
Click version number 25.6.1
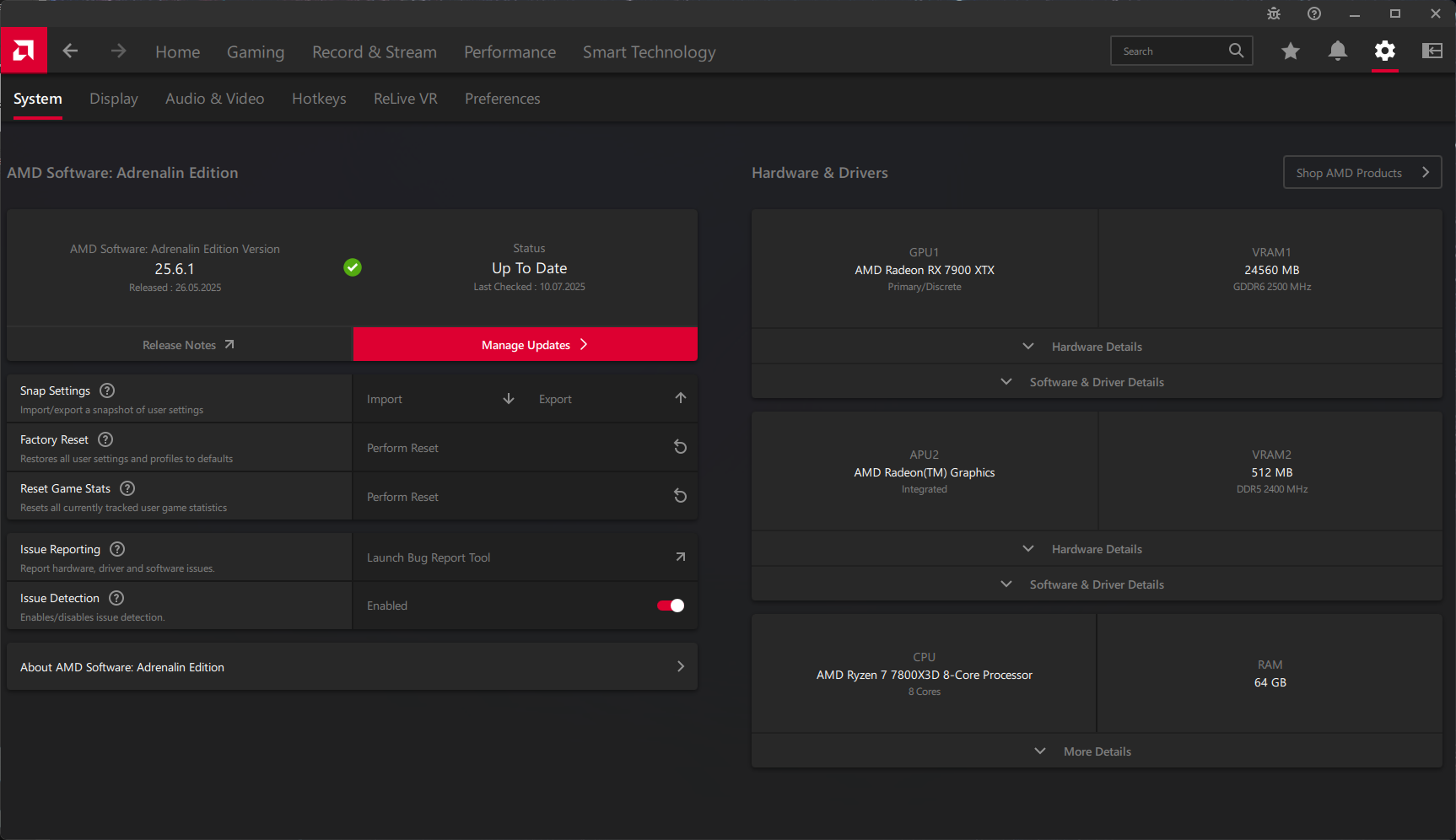click(175, 269)
